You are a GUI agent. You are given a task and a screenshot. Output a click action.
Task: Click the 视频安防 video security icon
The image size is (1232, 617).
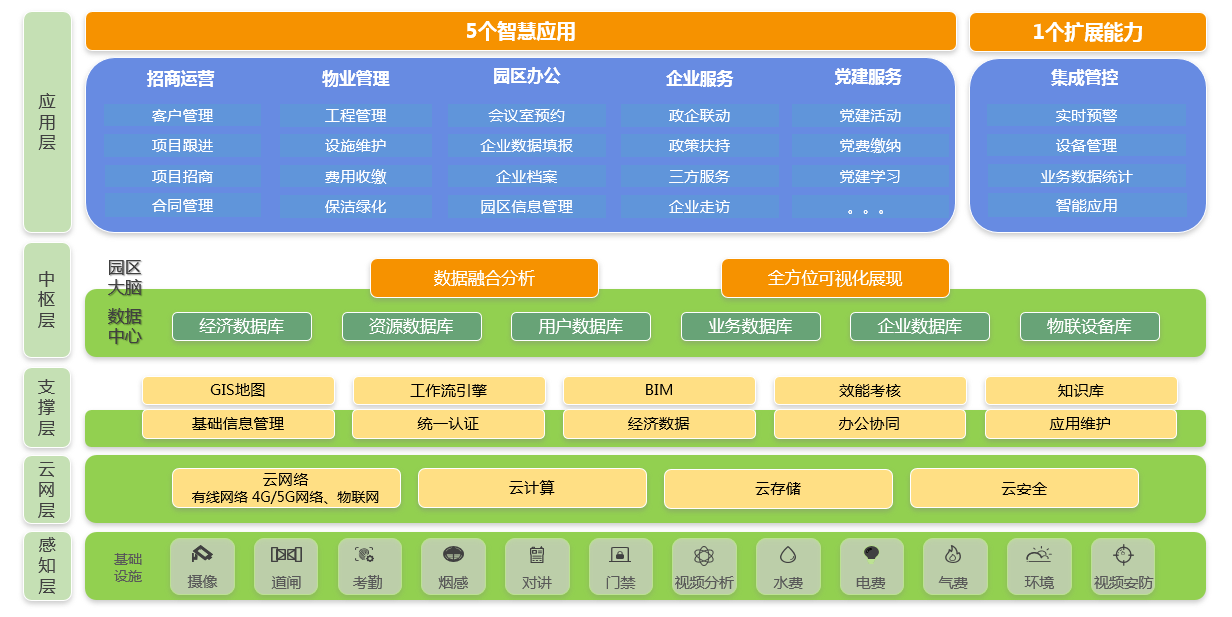(1123, 567)
